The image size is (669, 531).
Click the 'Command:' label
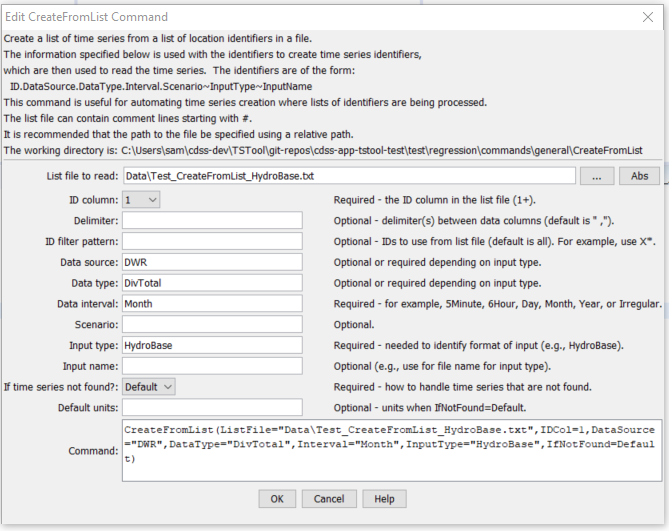93,451
